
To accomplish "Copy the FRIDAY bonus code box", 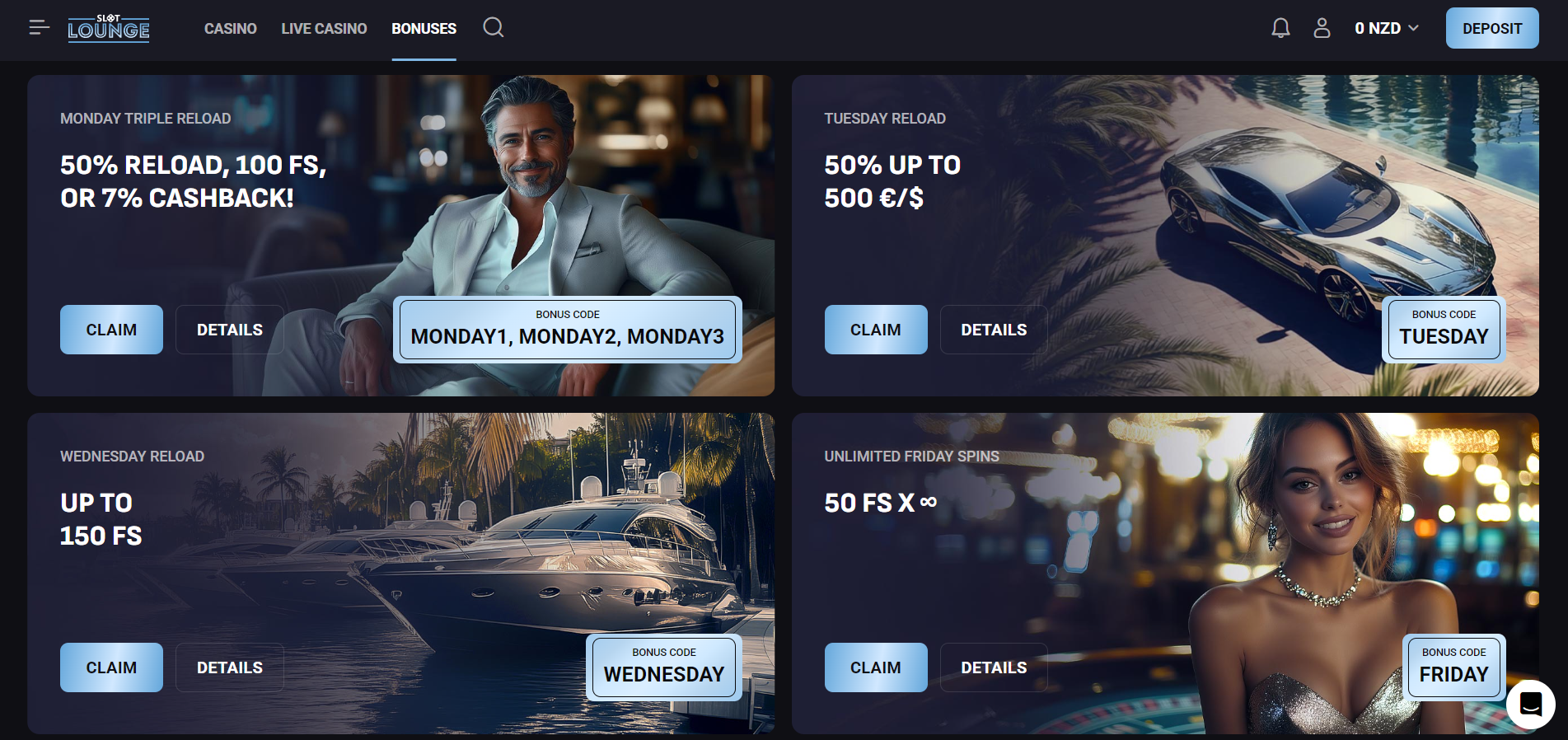I will [1454, 667].
